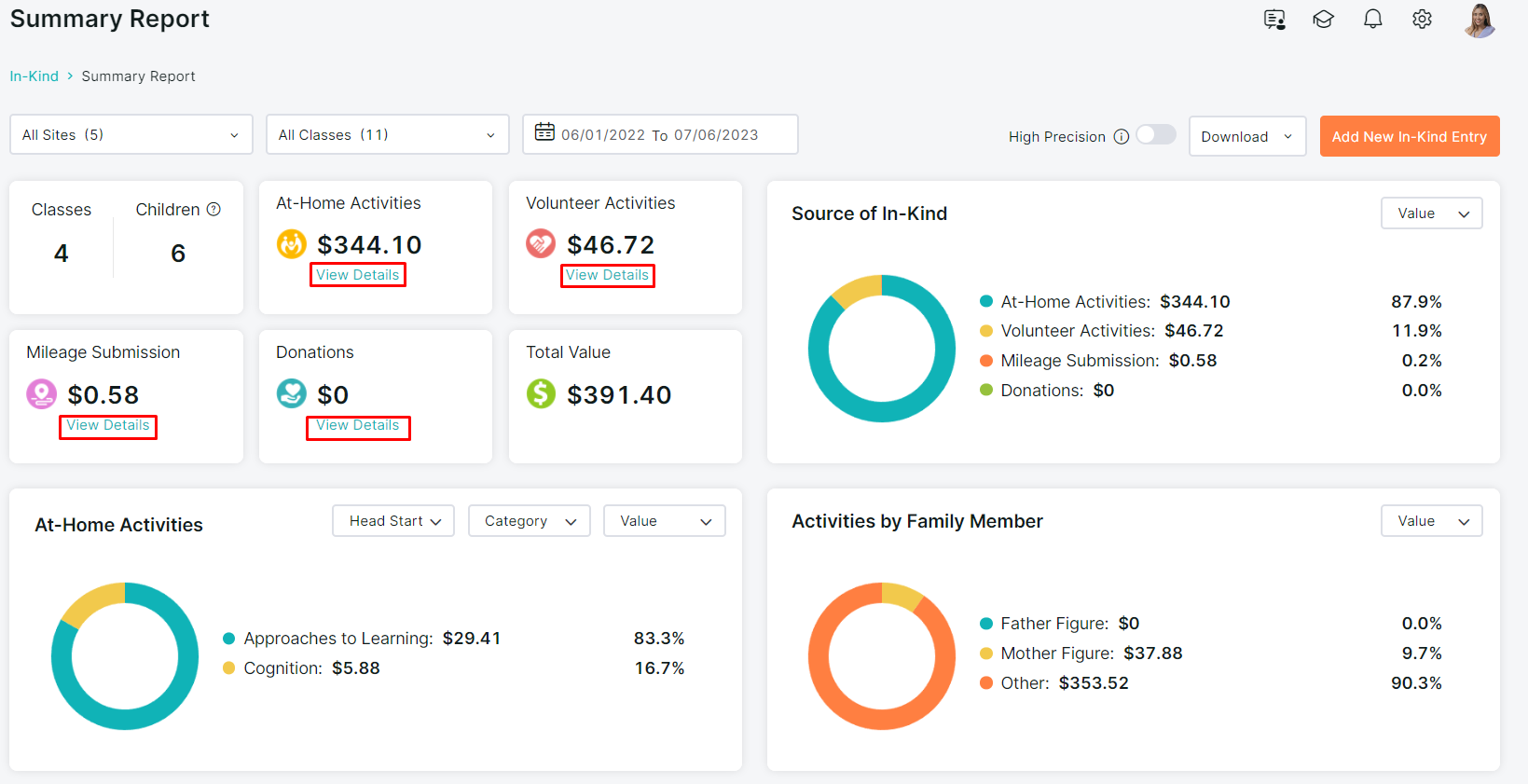Click the calendar icon in date range
The image size is (1528, 784).
tap(544, 132)
